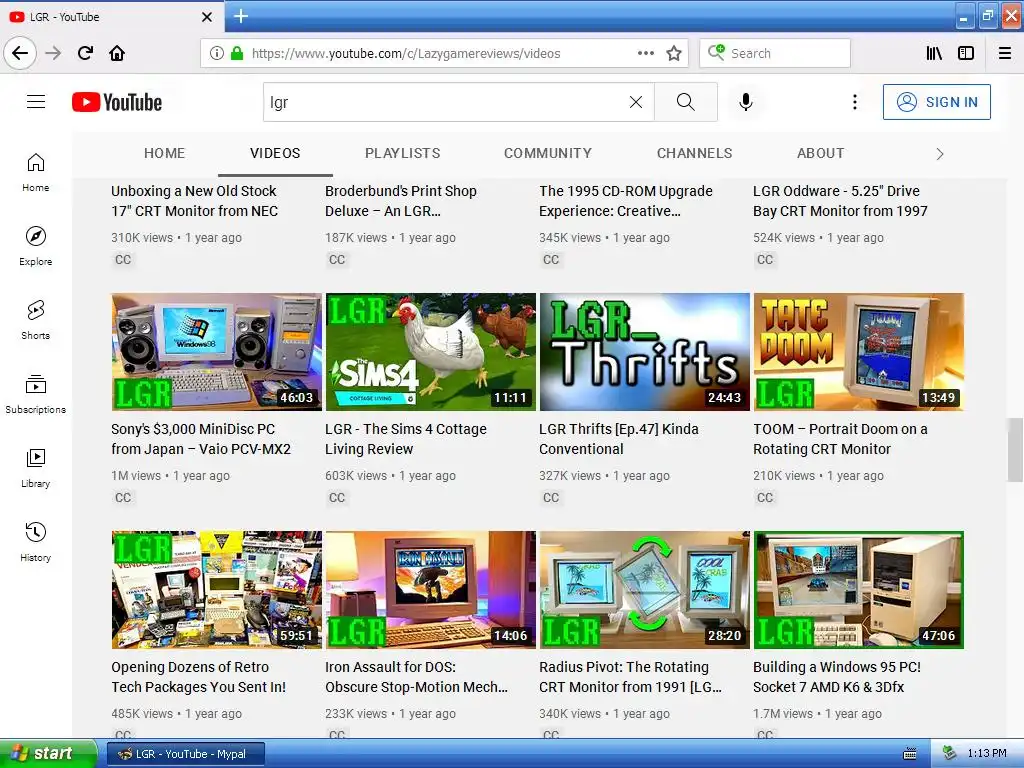This screenshot has height=768, width=1024.
Task: Open the COMMUNITY tab
Action: coord(547,153)
